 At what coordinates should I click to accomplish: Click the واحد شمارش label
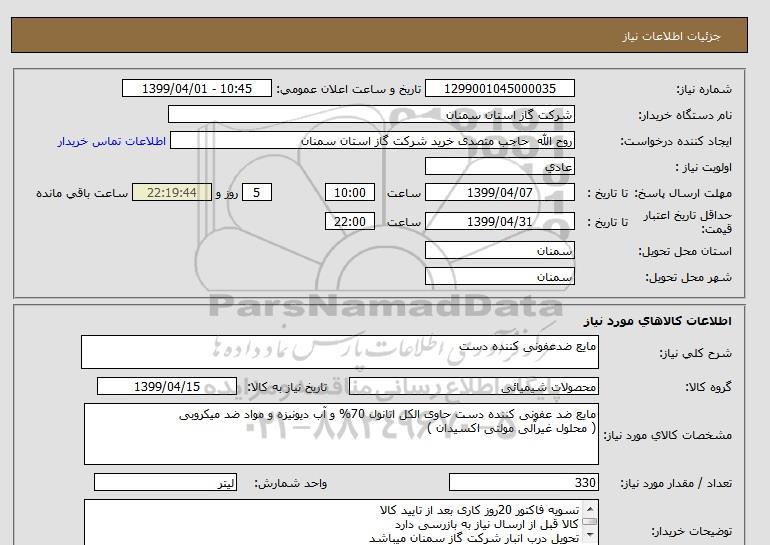[291, 484]
